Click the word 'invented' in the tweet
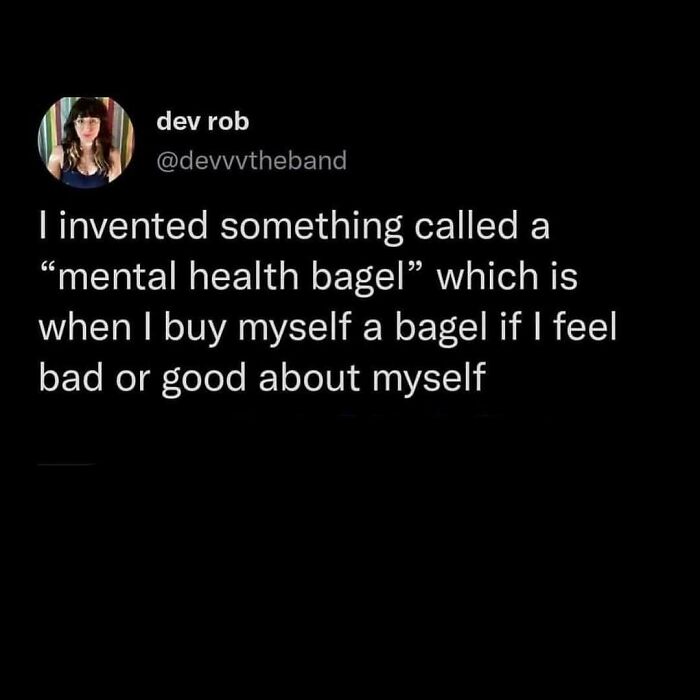The width and height of the screenshot is (700, 700). (x=133, y=225)
